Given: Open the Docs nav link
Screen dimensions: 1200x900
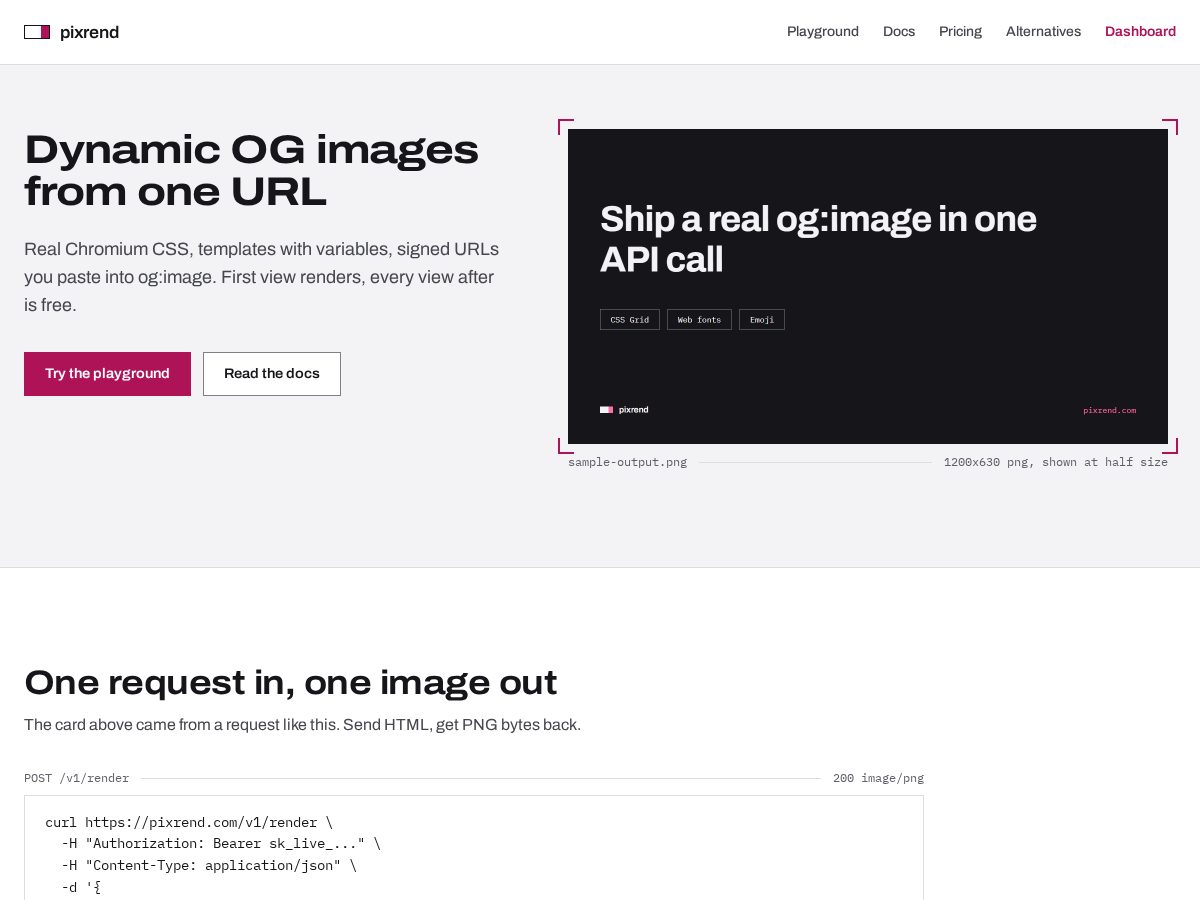Looking at the screenshot, I should coord(899,31).
